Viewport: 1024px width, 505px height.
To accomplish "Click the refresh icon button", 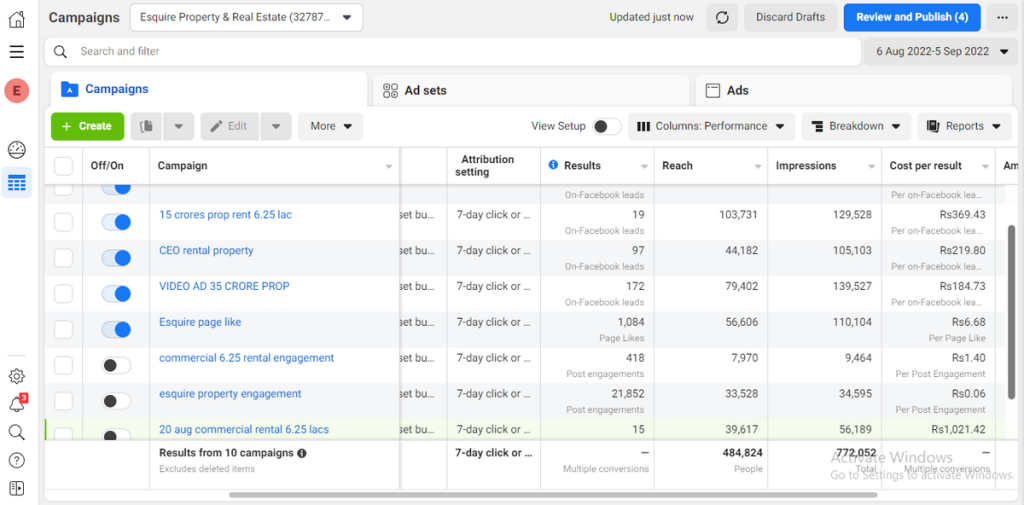I will [x=722, y=17].
